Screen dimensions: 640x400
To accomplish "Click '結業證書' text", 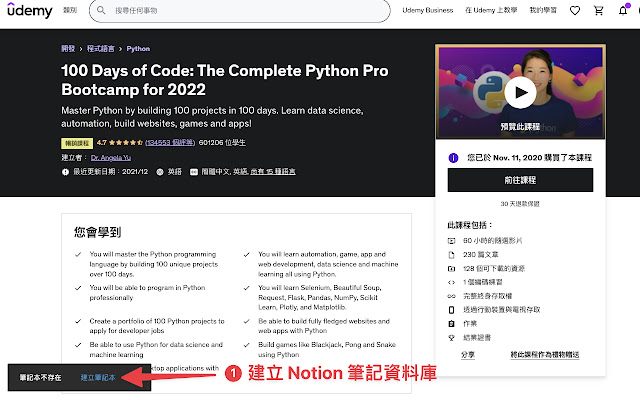I will click(x=477, y=338).
